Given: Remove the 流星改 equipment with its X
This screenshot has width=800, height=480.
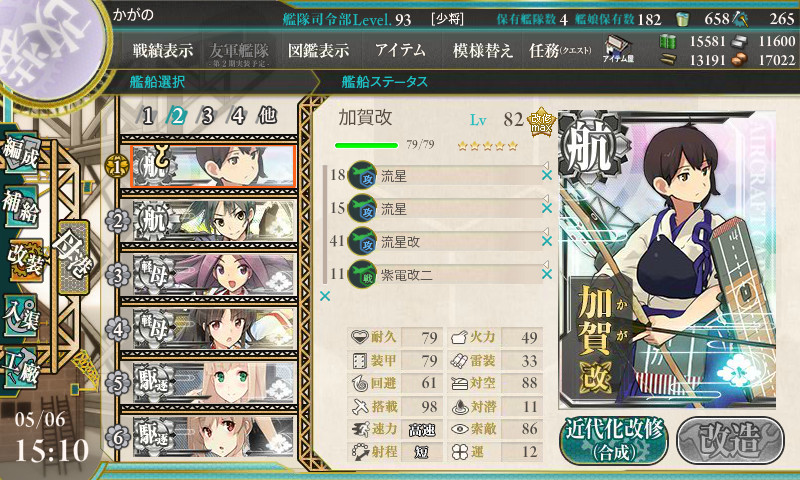Looking at the screenshot, I should pyautogui.click(x=546, y=241).
